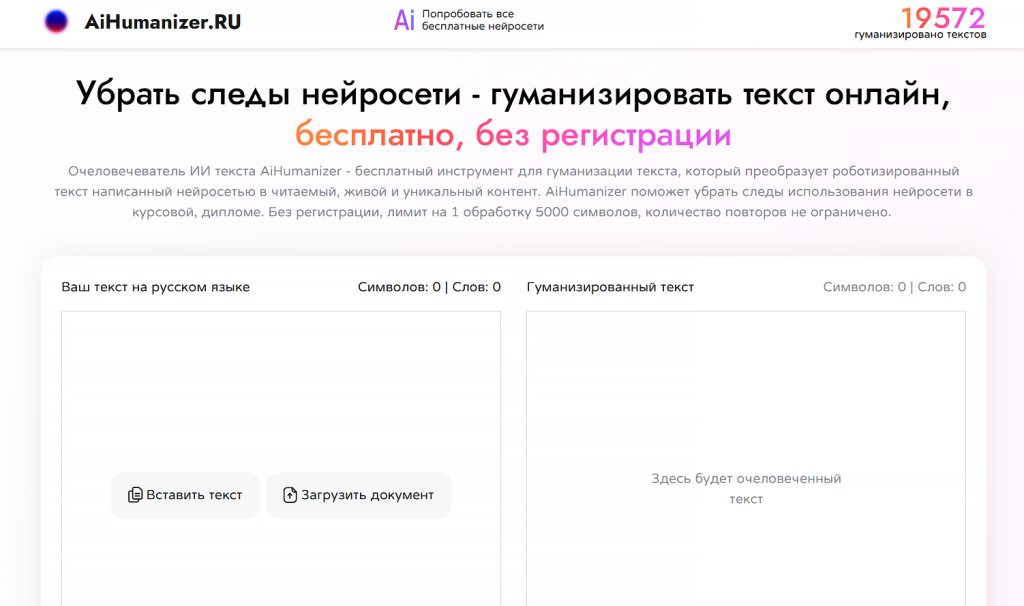Click the AiHumanizer.RU site title
Viewport: 1024px width, 606px height.
(x=161, y=20)
